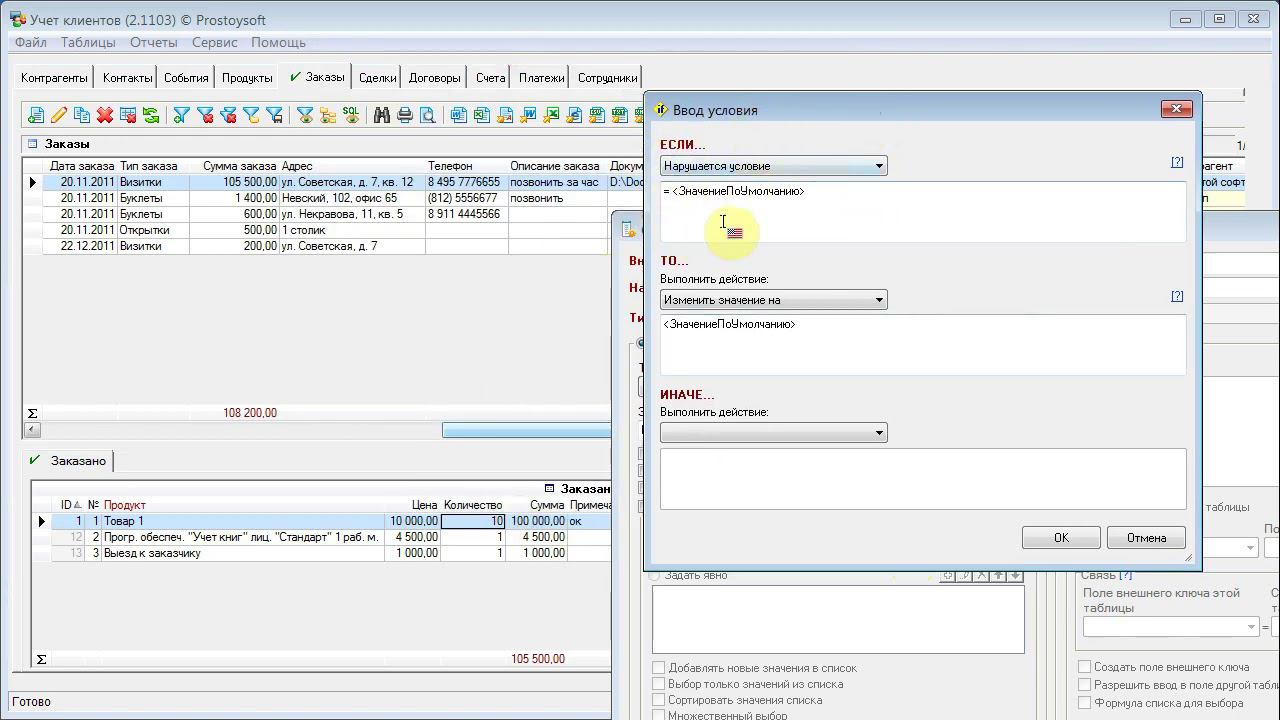Click OK in Ввод условия dialog

coord(1061,538)
